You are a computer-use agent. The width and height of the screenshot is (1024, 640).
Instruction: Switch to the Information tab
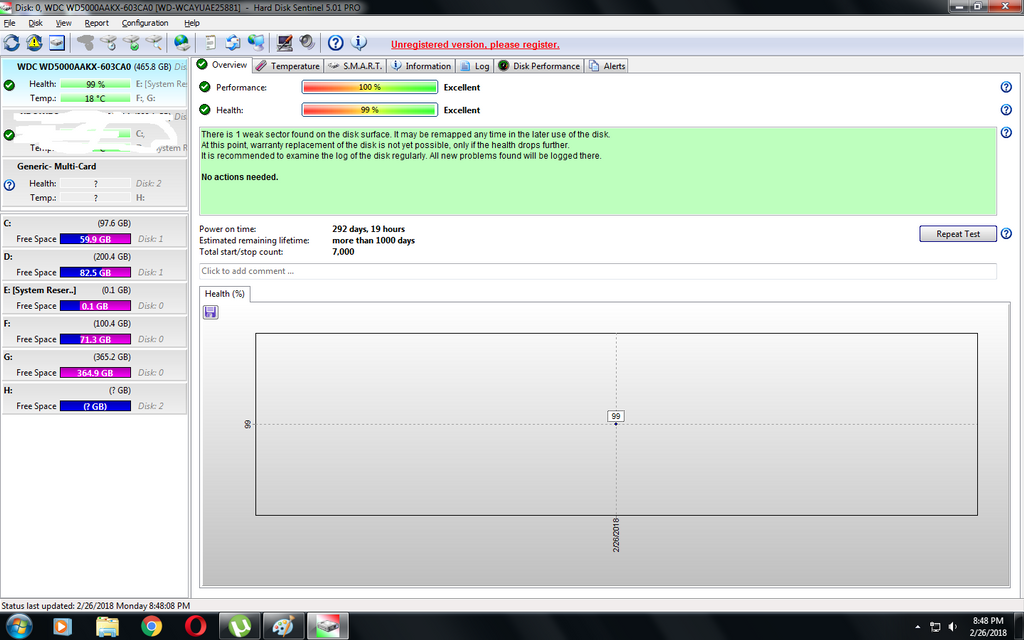pos(421,66)
